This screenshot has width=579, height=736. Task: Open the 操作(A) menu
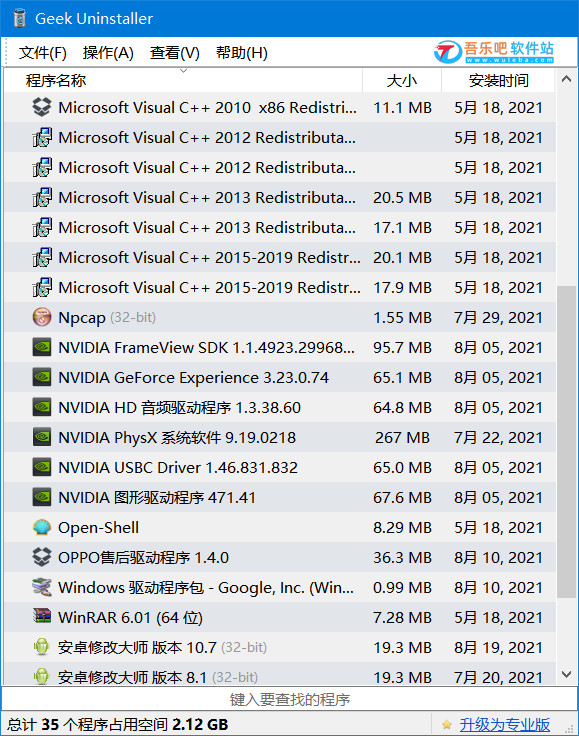click(x=108, y=53)
